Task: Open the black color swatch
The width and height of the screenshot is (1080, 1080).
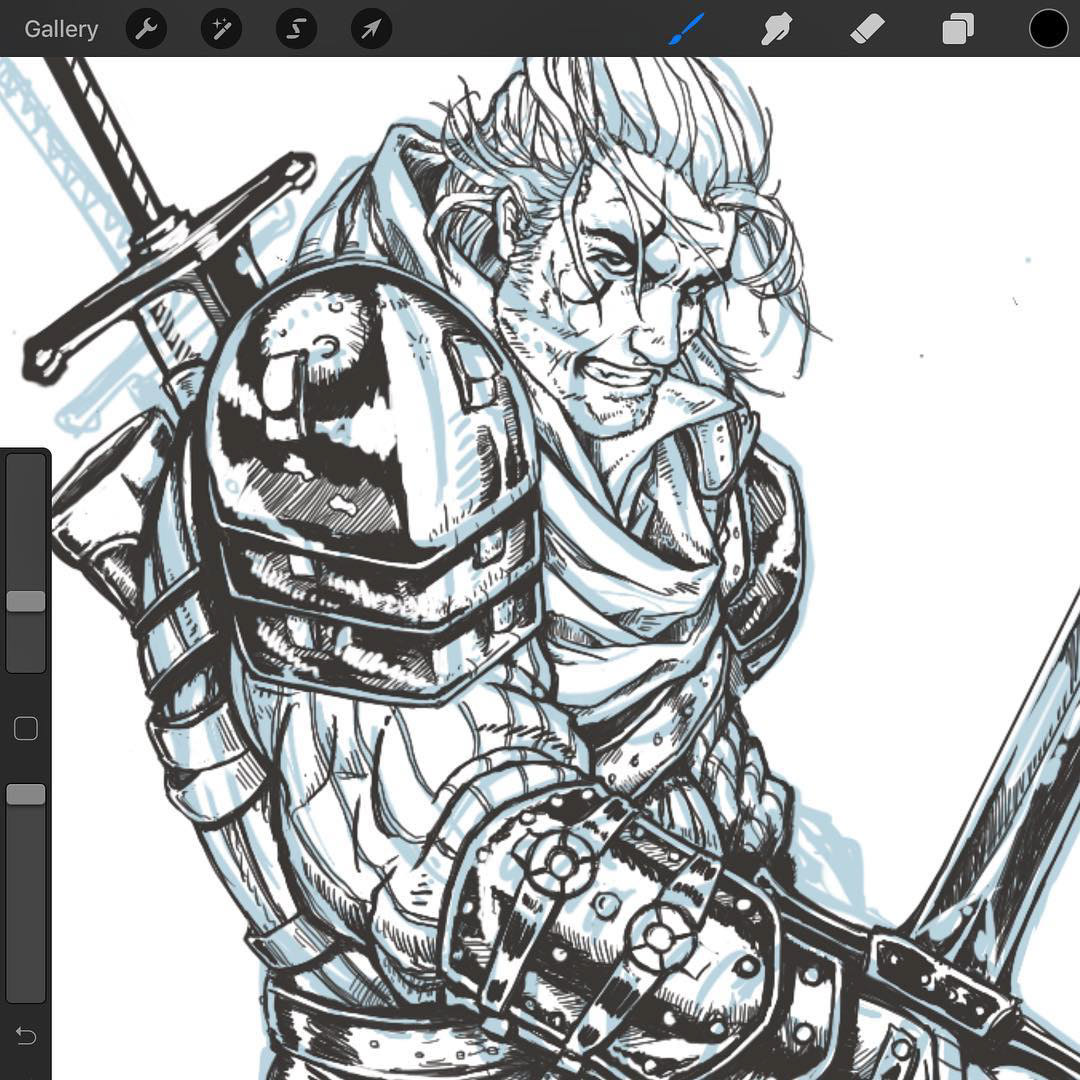Action: 1048,29
